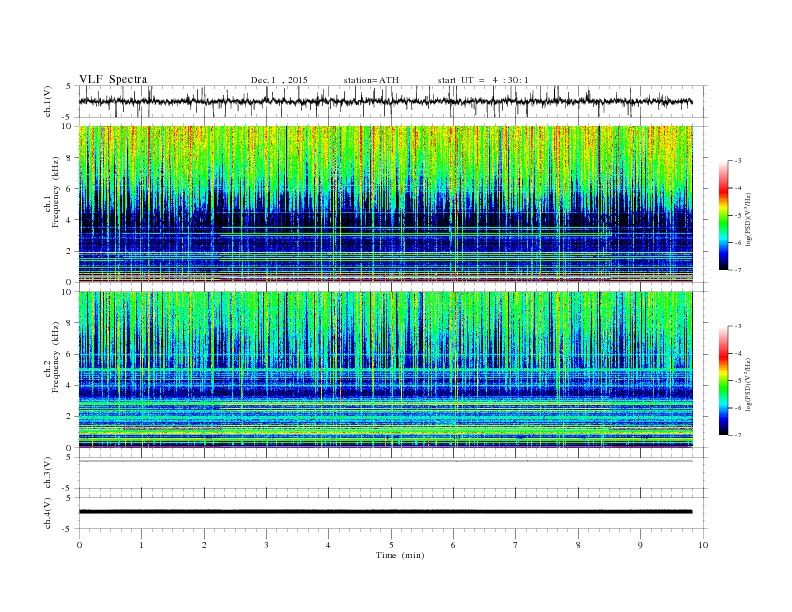Click the upper PSD color scale bar
The height and width of the screenshot is (612, 792).
[723, 216]
